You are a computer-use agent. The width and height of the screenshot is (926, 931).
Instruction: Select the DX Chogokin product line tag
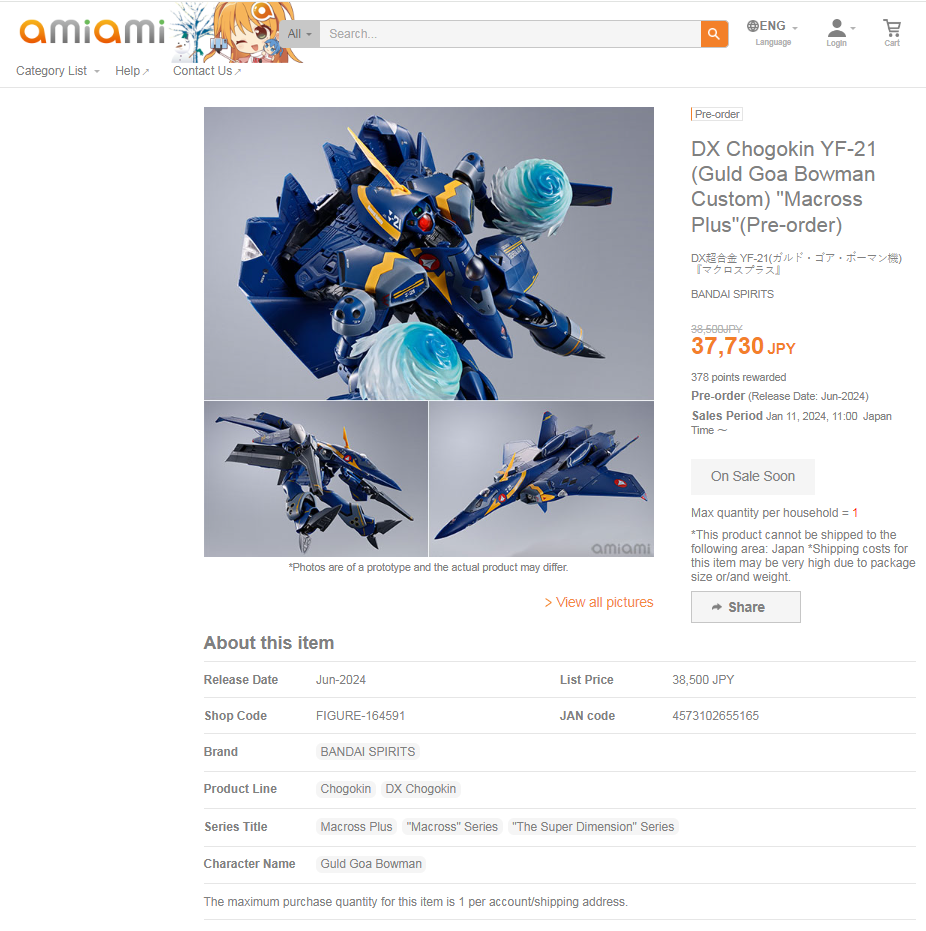coord(421,788)
